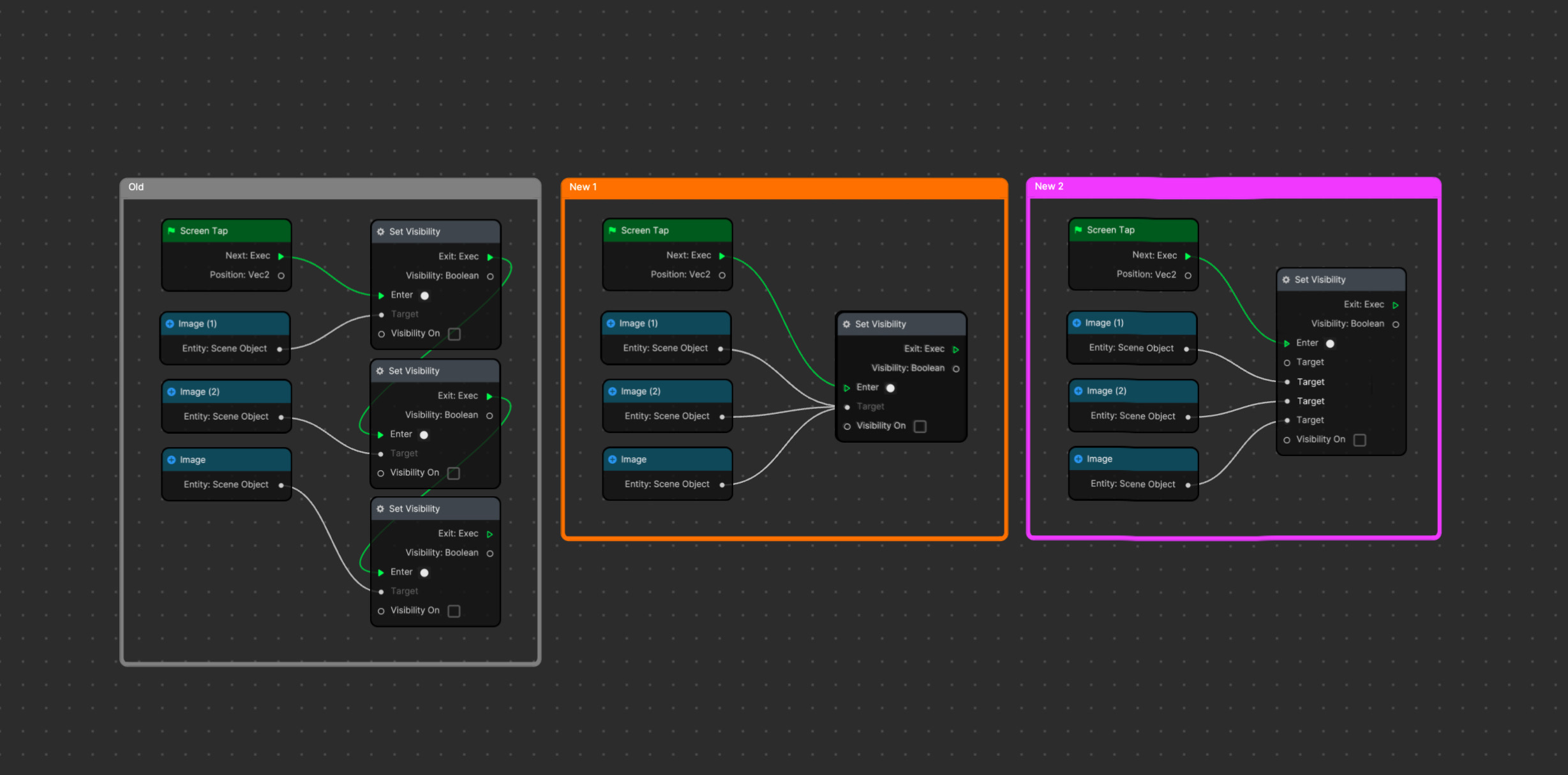Click the gear icon on the bottom Set Visibility in Old
The width and height of the screenshot is (1568, 775).
pos(380,508)
